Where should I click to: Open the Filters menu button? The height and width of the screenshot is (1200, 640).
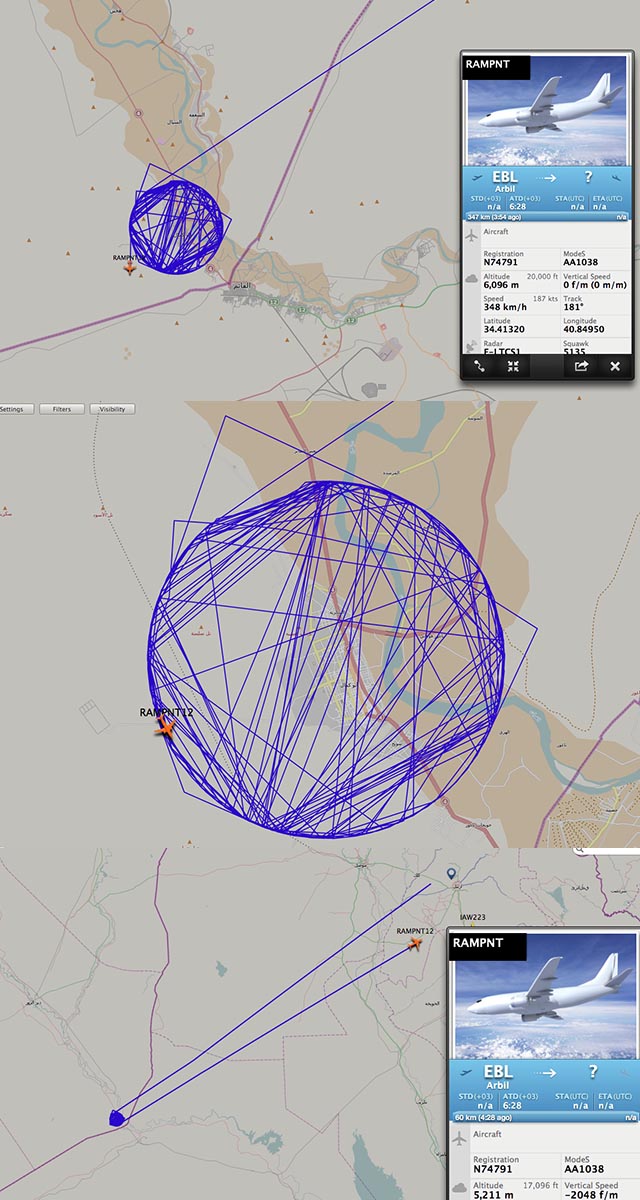pyautogui.click(x=62, y=409)
